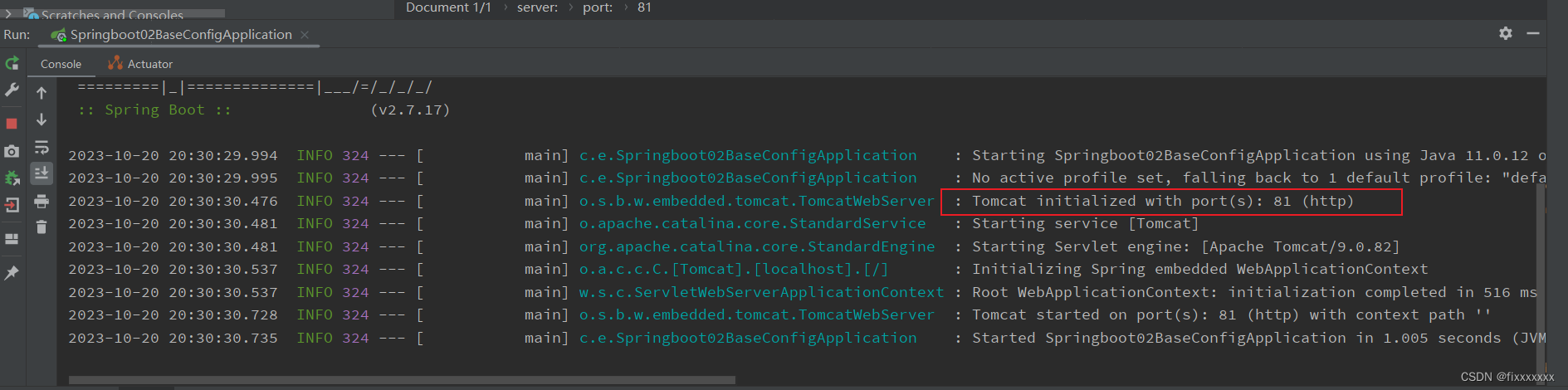This screenshot has height=390, width=1568.
Task: Click the org.apache.catalina.core.StandardEngine logger name
Action: click(757, 246)
